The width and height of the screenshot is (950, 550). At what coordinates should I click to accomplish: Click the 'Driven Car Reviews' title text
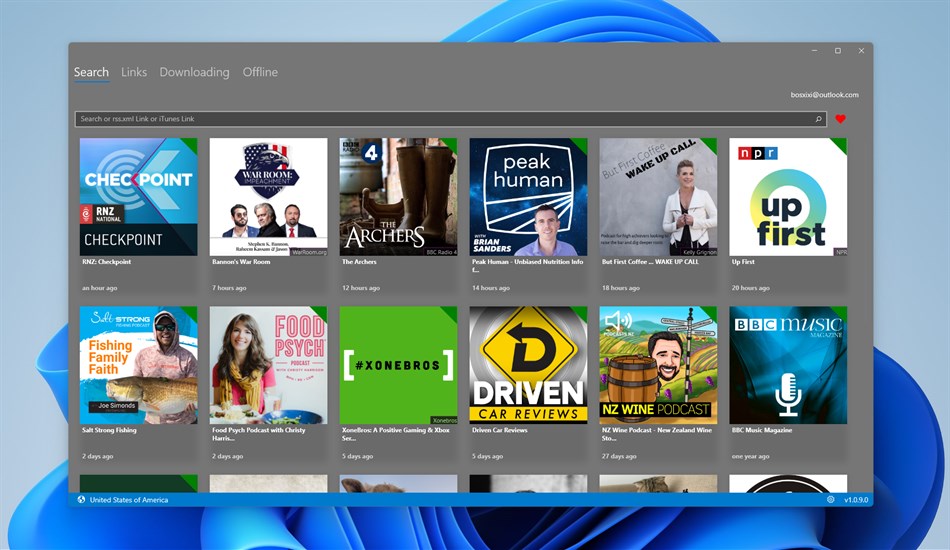coord(500,430)
